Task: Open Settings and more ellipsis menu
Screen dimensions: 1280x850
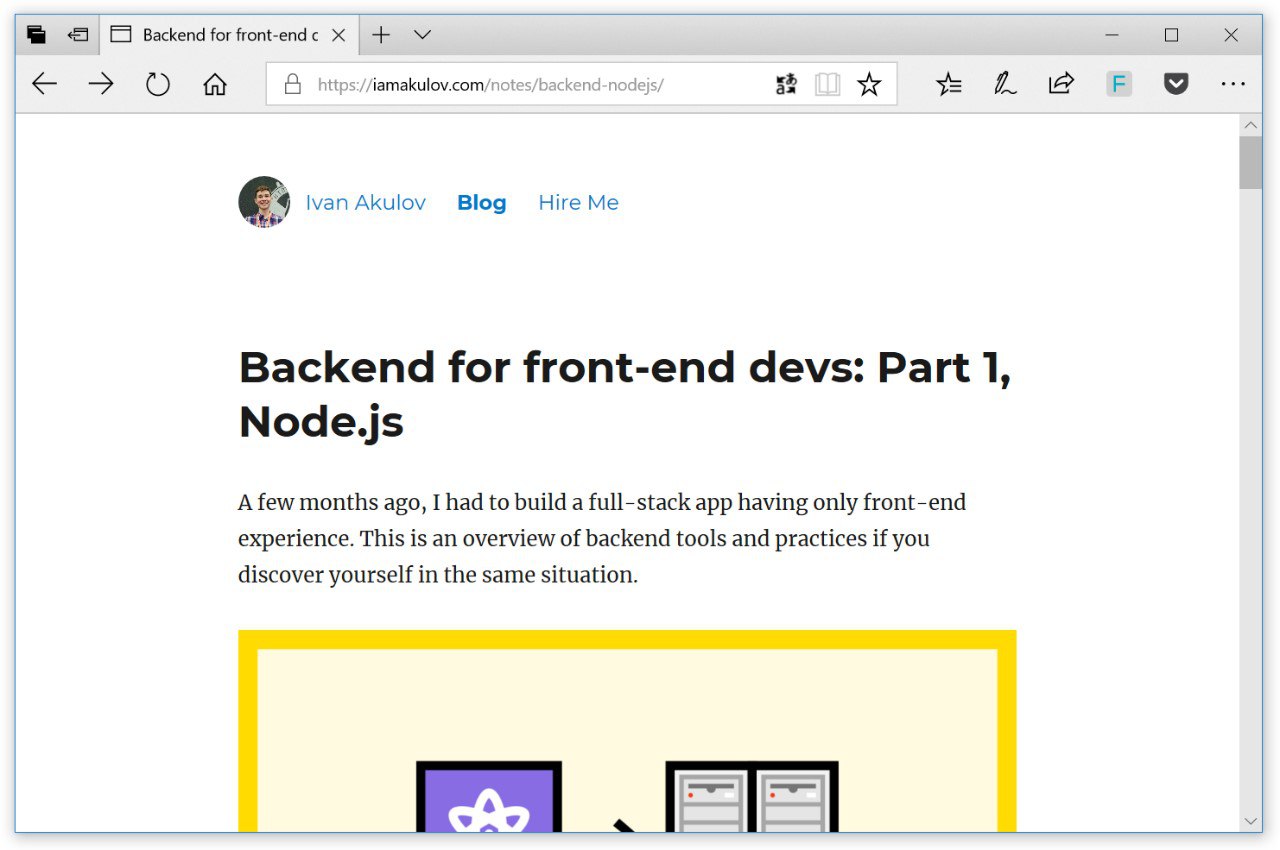Action: pyautogui.click(x=1233, y=84)
